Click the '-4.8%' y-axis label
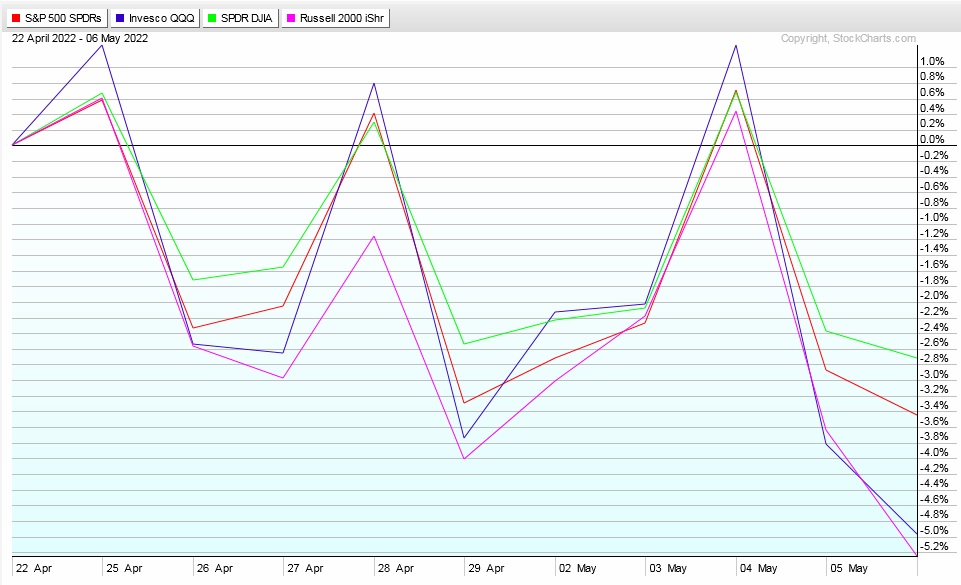This screenshot has width=961, height=585. click(934, 515)
